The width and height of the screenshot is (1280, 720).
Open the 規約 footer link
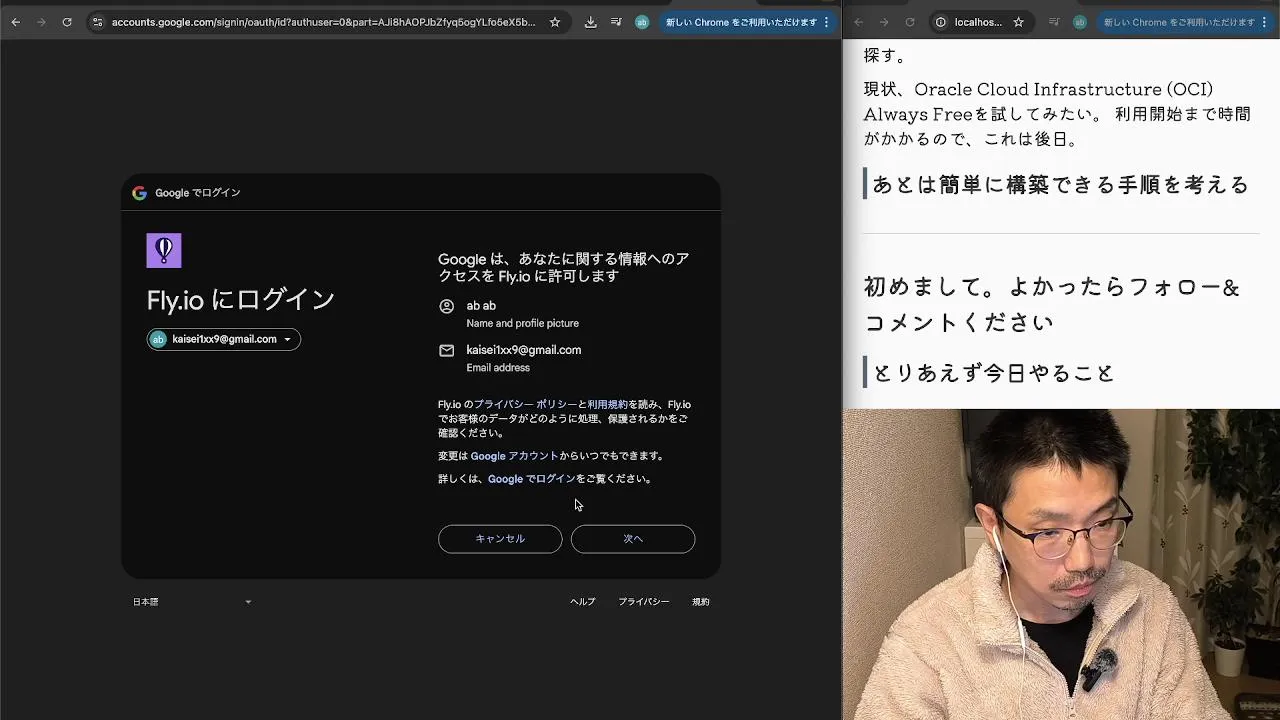coord(701,602)
